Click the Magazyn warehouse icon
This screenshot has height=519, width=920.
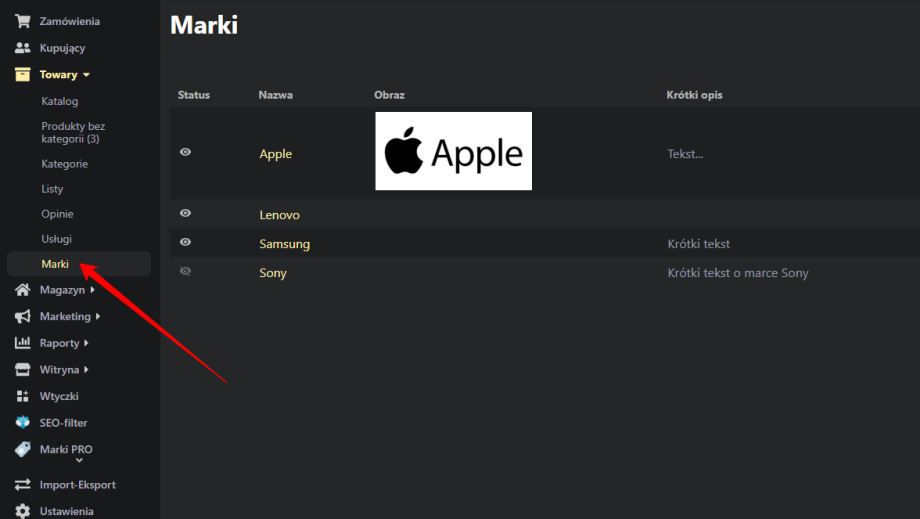point(22,290)
